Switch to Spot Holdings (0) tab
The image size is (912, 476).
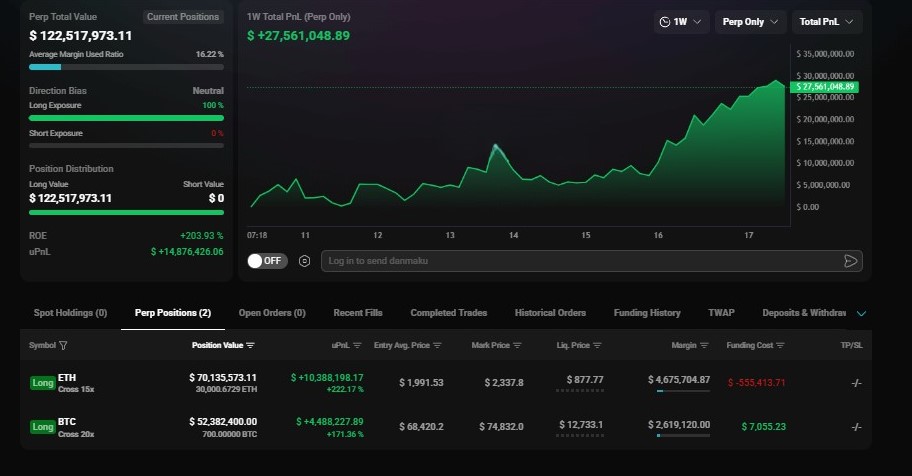(70, 313)
